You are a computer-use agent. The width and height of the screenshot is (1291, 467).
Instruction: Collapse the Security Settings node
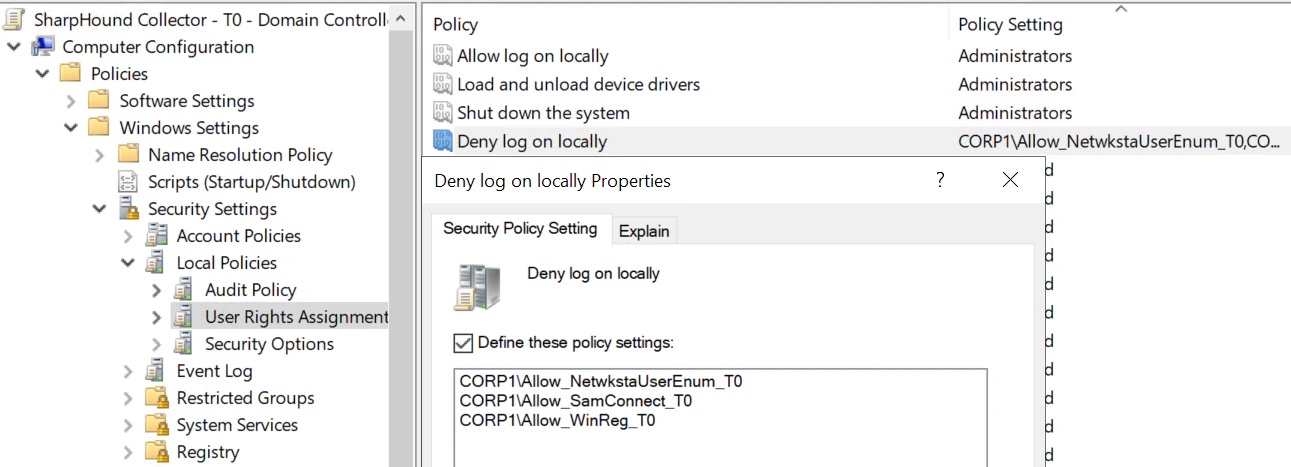pos(99,209)
